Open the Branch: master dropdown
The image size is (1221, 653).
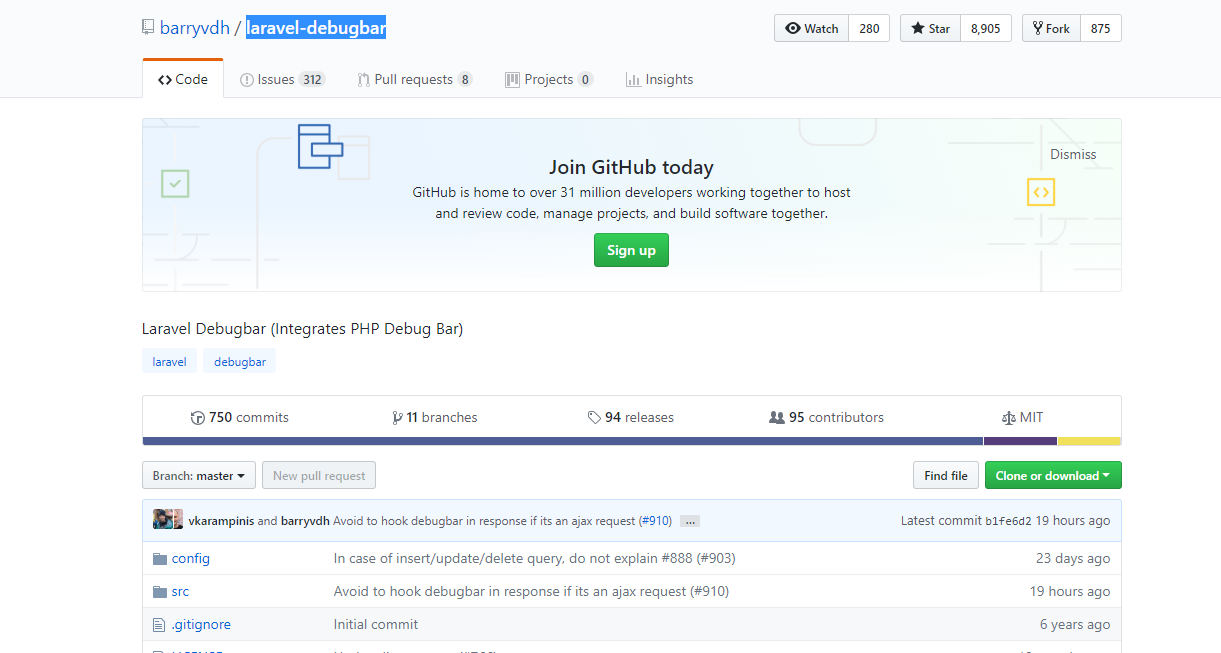(199, 476)
